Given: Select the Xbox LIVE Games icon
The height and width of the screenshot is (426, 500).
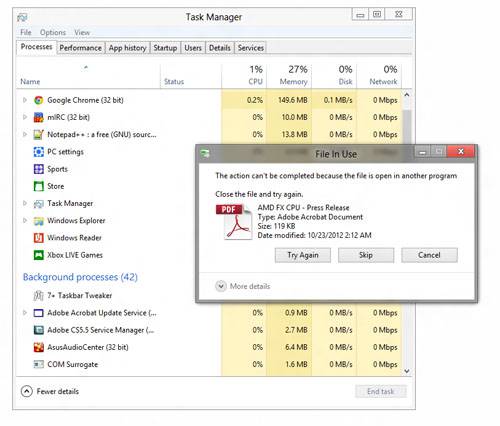Looking at the screenshot, I should pos(39,255).
